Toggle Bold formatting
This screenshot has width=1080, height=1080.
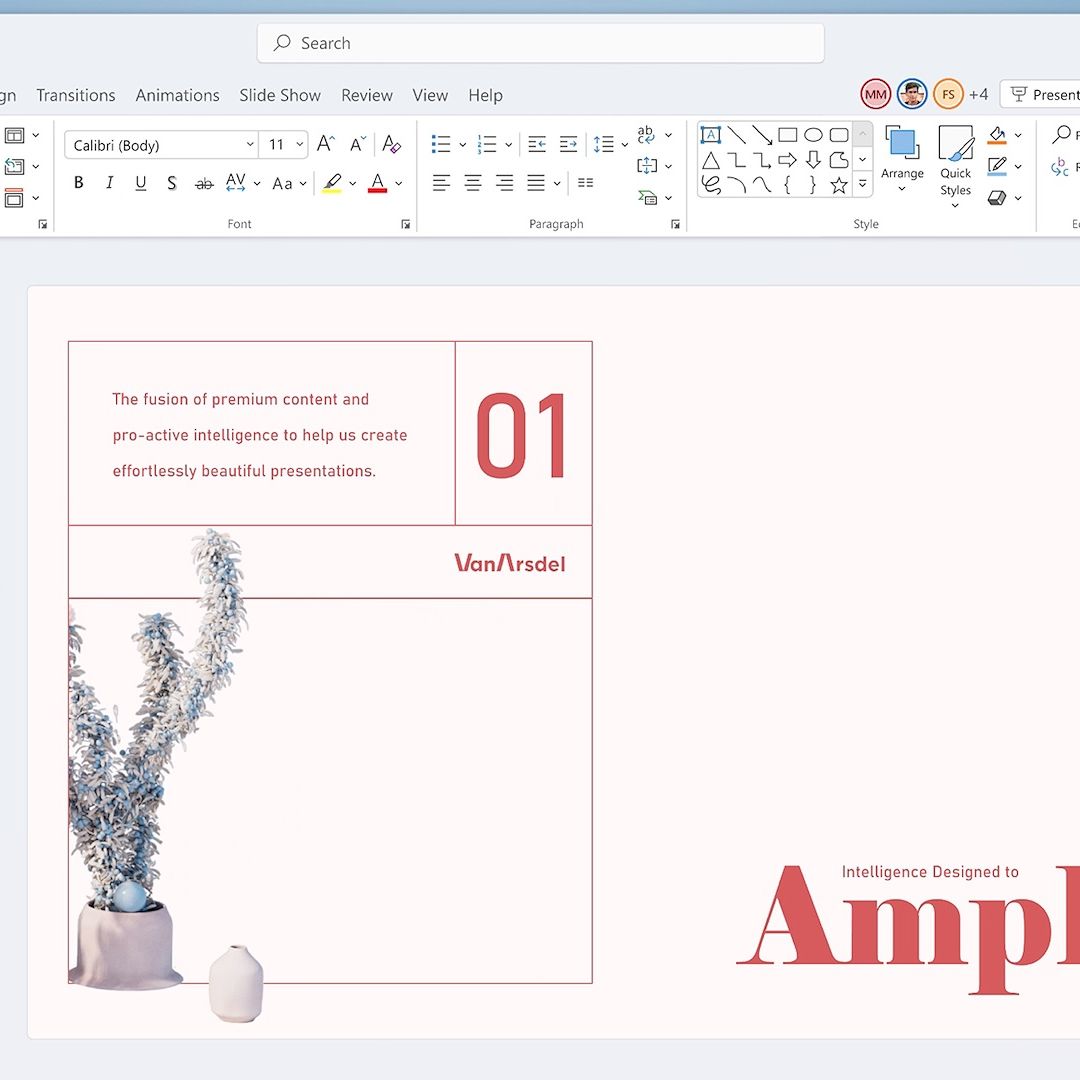pyautogui.click(x=79, y=182)
